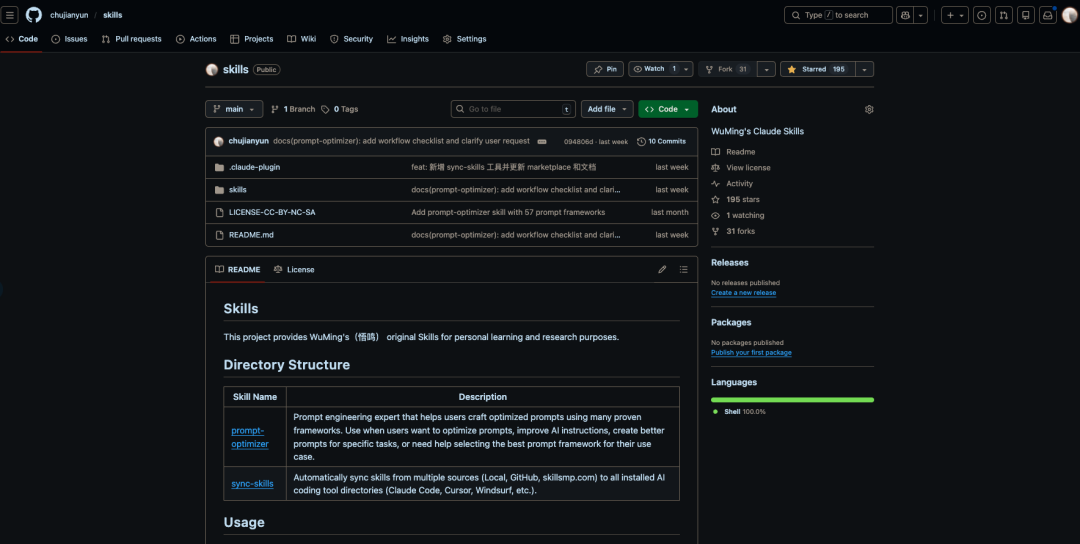The image size is (1080, 544).
Task: Open the sync-skills link in table
Action: pos(252,484)
